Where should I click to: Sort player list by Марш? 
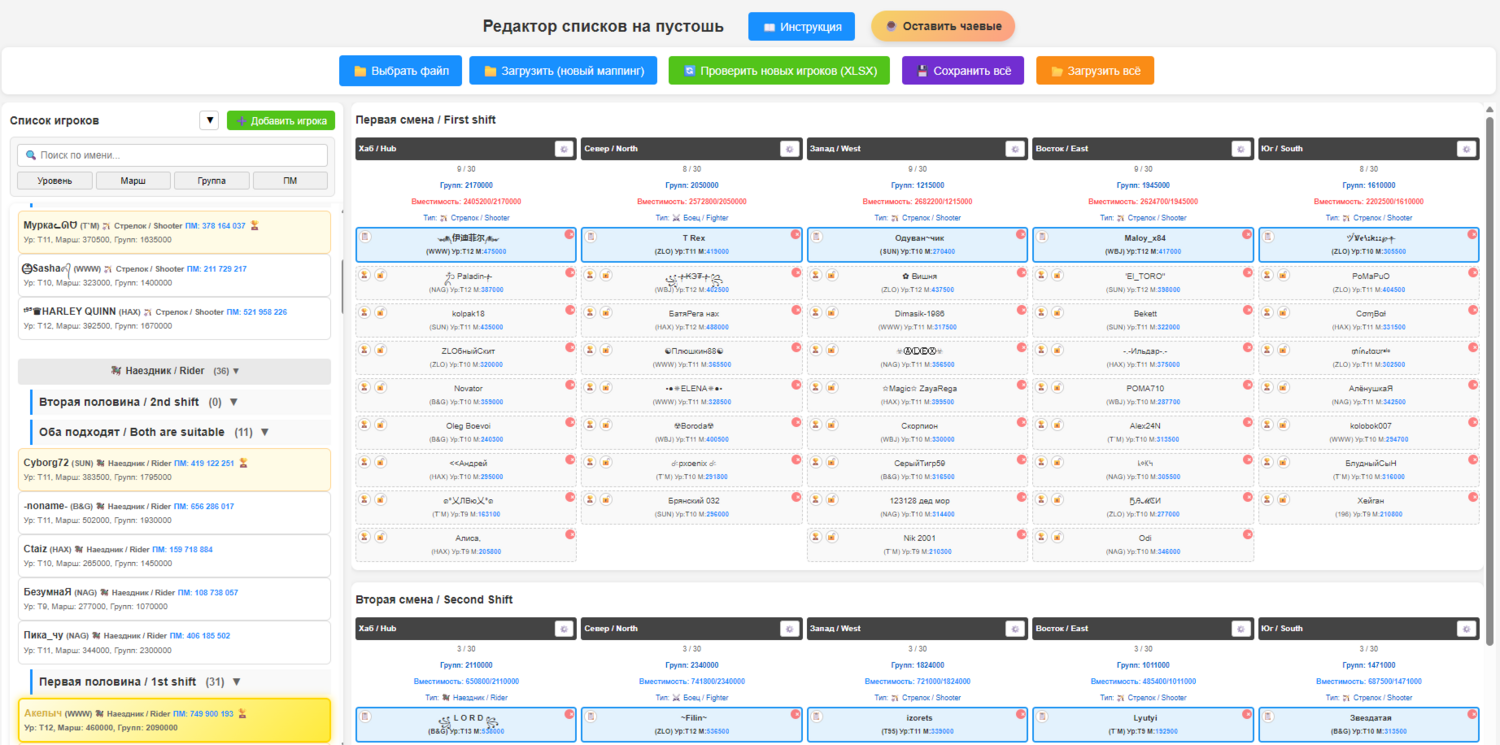[x=133, y=181]
